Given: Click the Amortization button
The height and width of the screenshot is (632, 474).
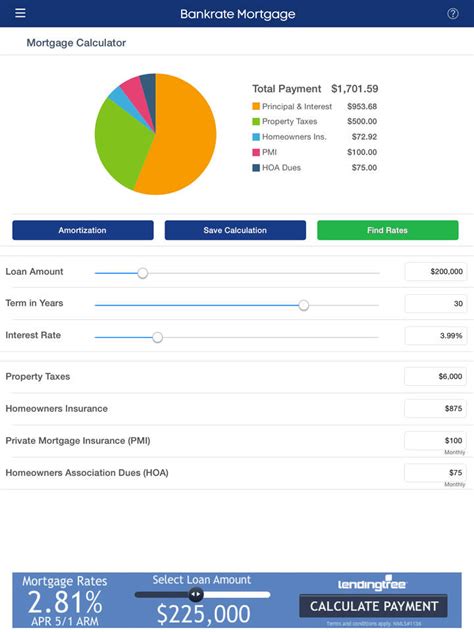Looking at the screenshot, I should pyautogui.click(x=83, y=230).
